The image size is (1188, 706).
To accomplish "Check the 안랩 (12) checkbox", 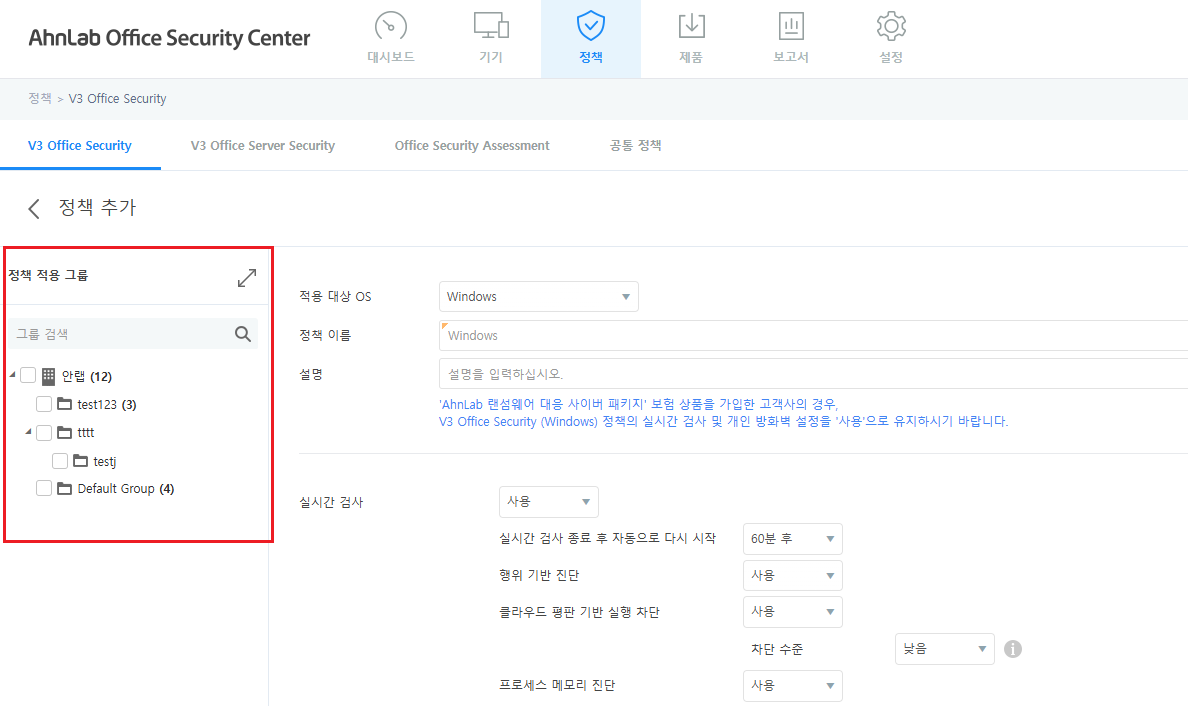I will tap(28, 376).
